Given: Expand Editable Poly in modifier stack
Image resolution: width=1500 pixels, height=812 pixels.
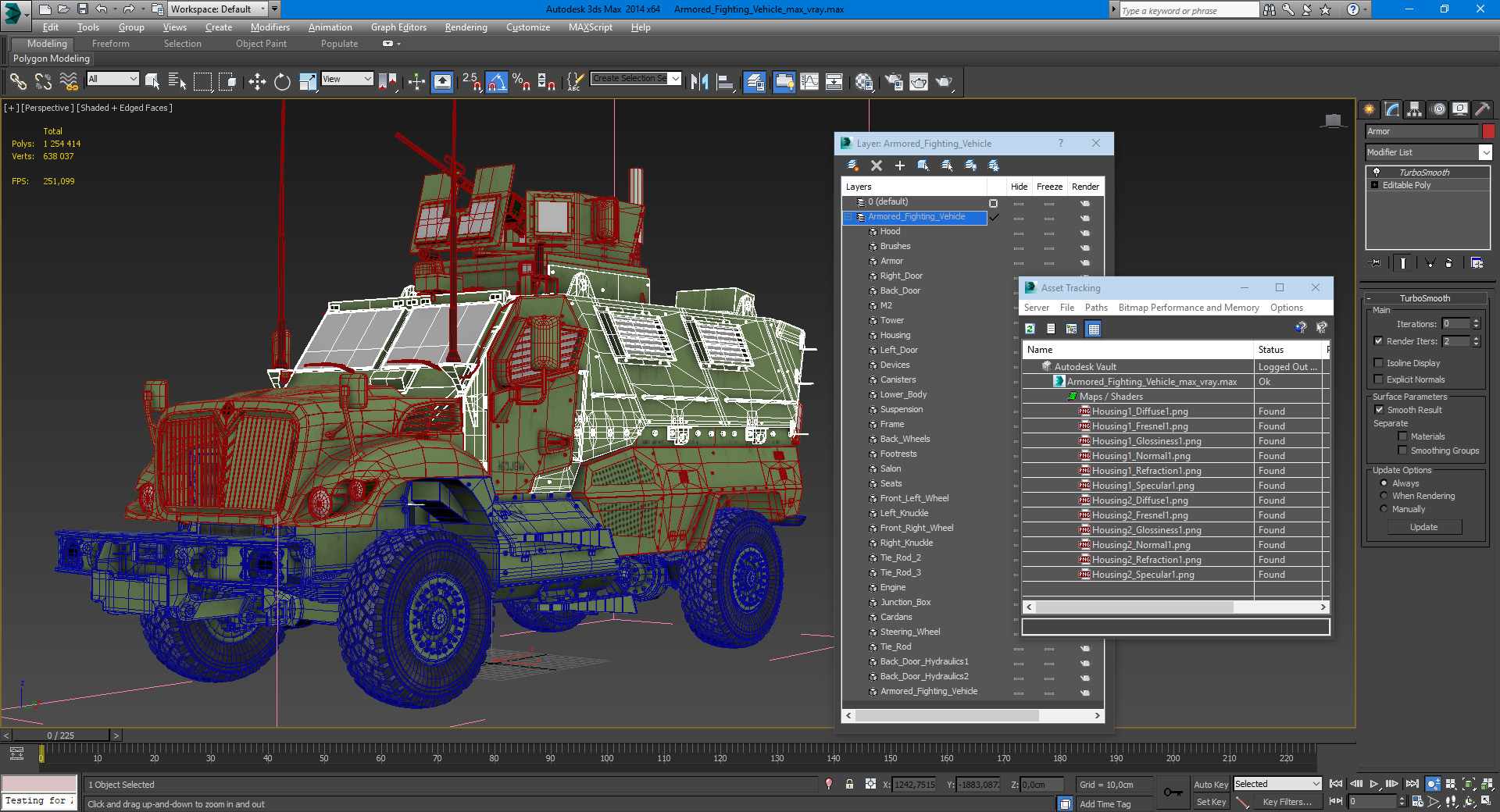Looking at the screenshot, I should (1375, 185).
